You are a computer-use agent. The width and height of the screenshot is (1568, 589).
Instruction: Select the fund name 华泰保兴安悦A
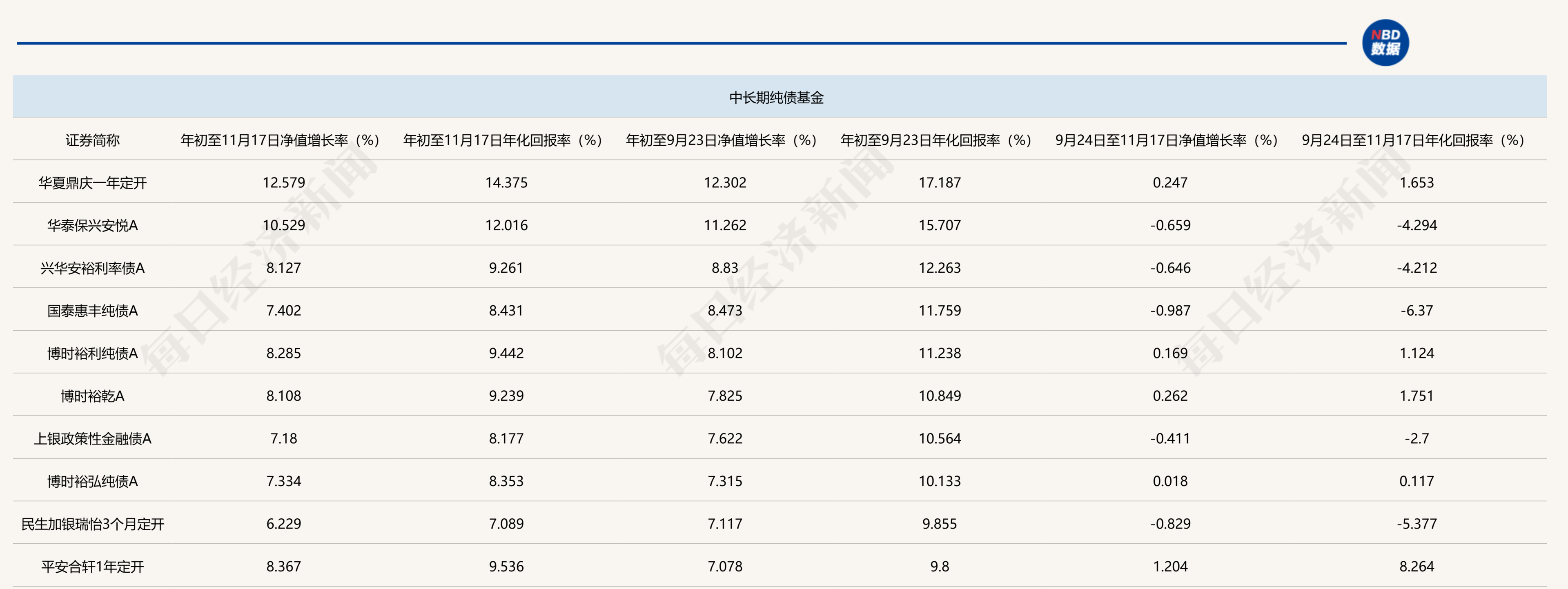(93, 225)
